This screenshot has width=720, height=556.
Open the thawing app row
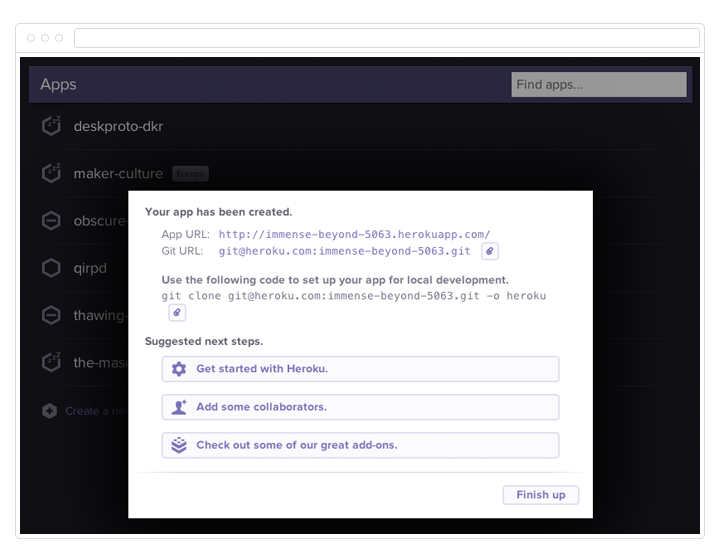(x=101, y=315)
